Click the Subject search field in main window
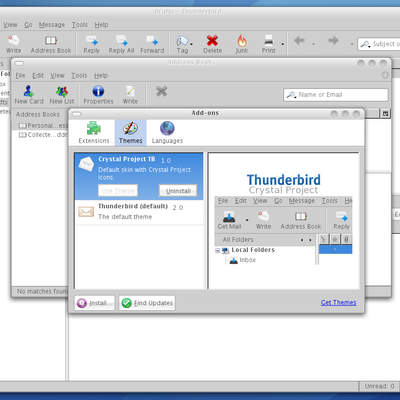 tap(379, 44)
